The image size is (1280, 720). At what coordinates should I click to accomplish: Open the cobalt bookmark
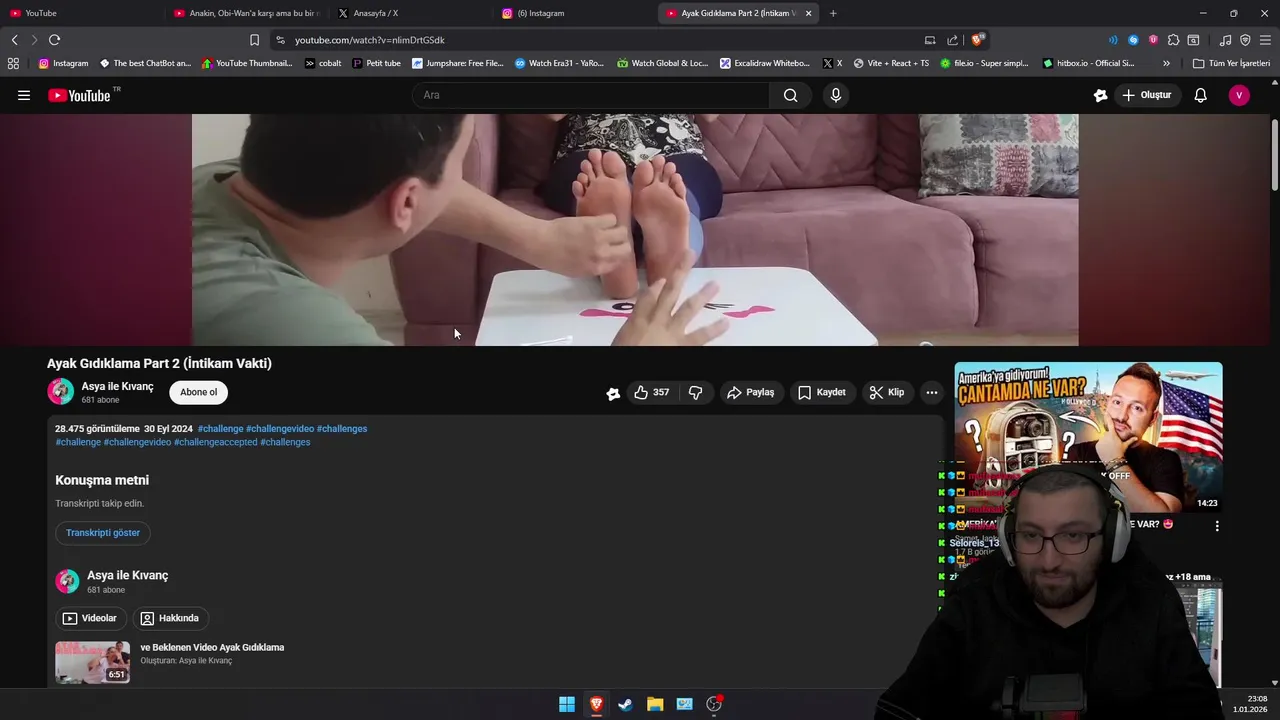click(x=323, y=63)
